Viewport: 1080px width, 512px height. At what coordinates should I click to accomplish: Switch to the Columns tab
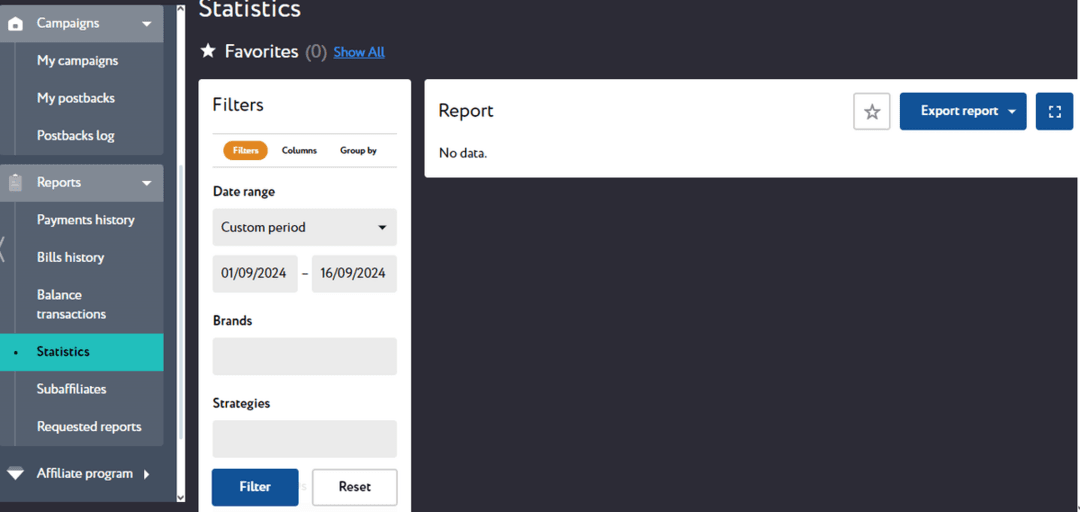tap(299, 151)
